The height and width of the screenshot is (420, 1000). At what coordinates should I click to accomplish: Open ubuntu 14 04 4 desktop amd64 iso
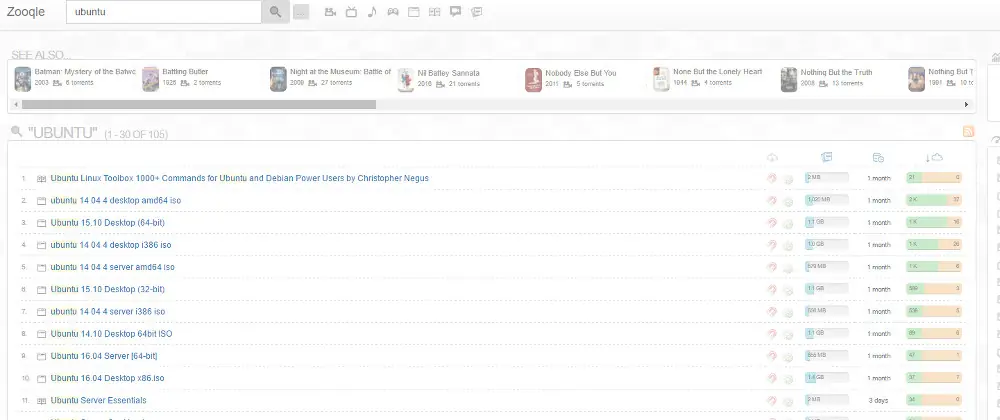pos(115,200)
